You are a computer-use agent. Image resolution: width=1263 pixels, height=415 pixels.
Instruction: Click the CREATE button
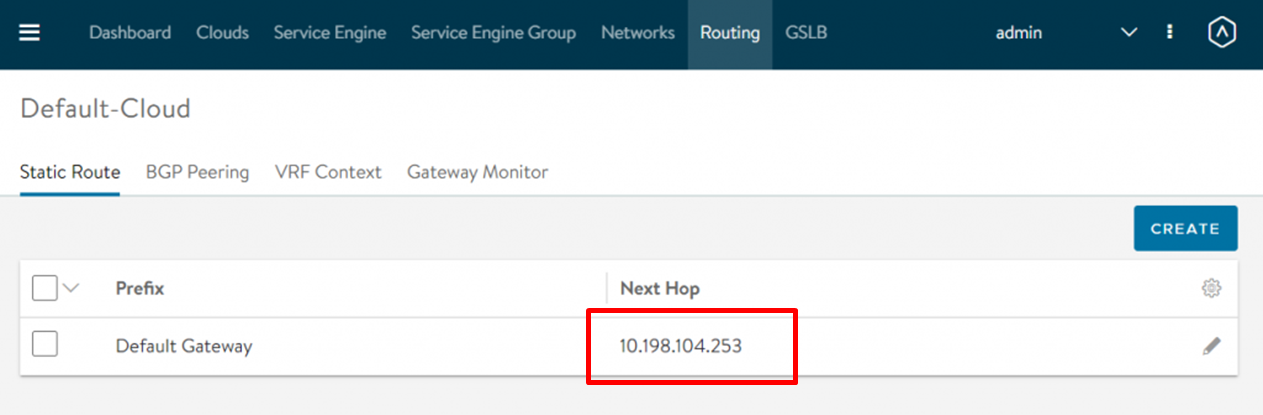pyautogui.click(x=1185, y=229)
